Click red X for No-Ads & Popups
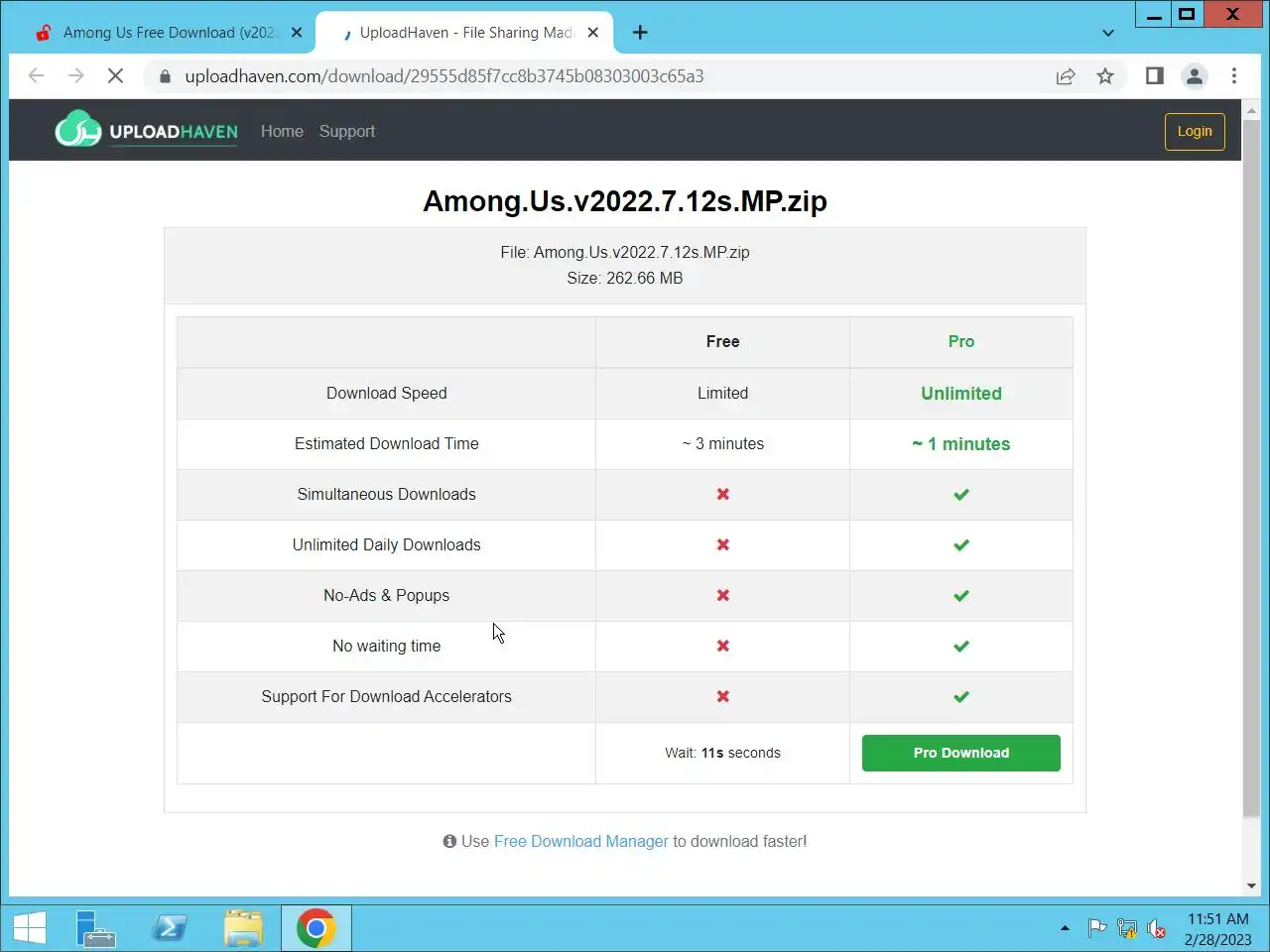1270x952 pixels. pyautogui.click(x=723, y=595)
